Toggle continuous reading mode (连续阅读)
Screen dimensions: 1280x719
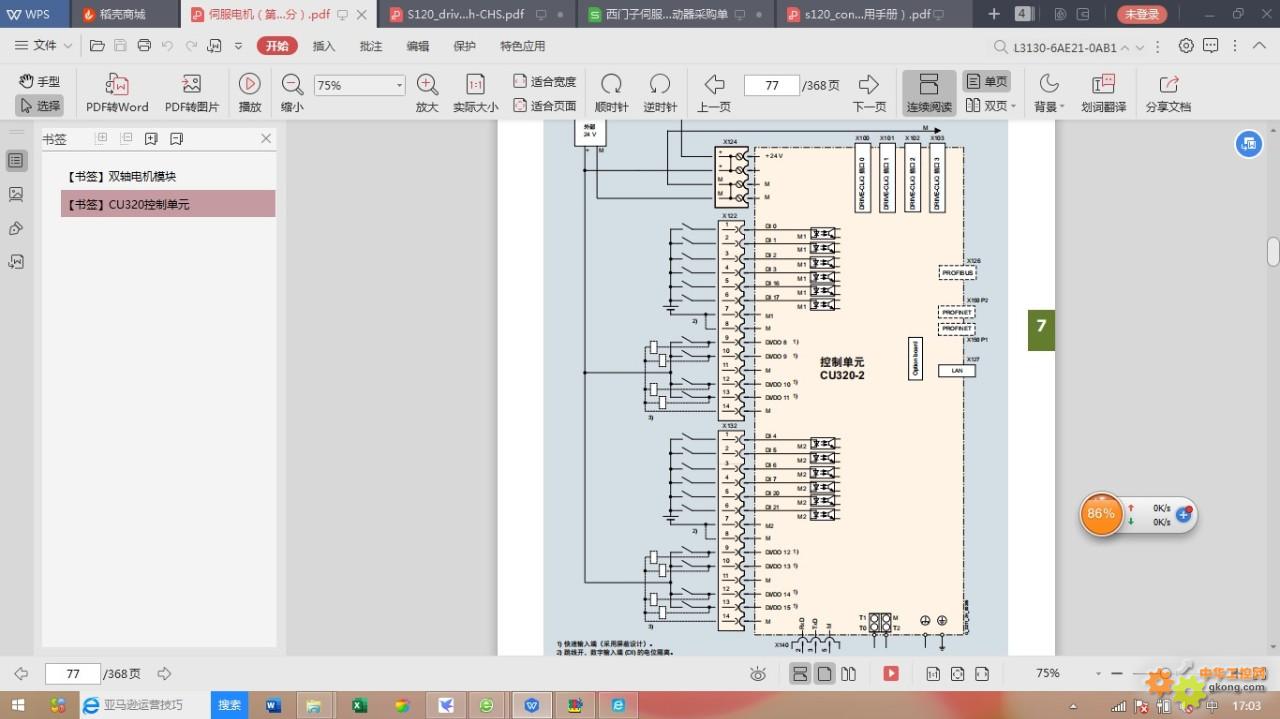click(929, 93)
